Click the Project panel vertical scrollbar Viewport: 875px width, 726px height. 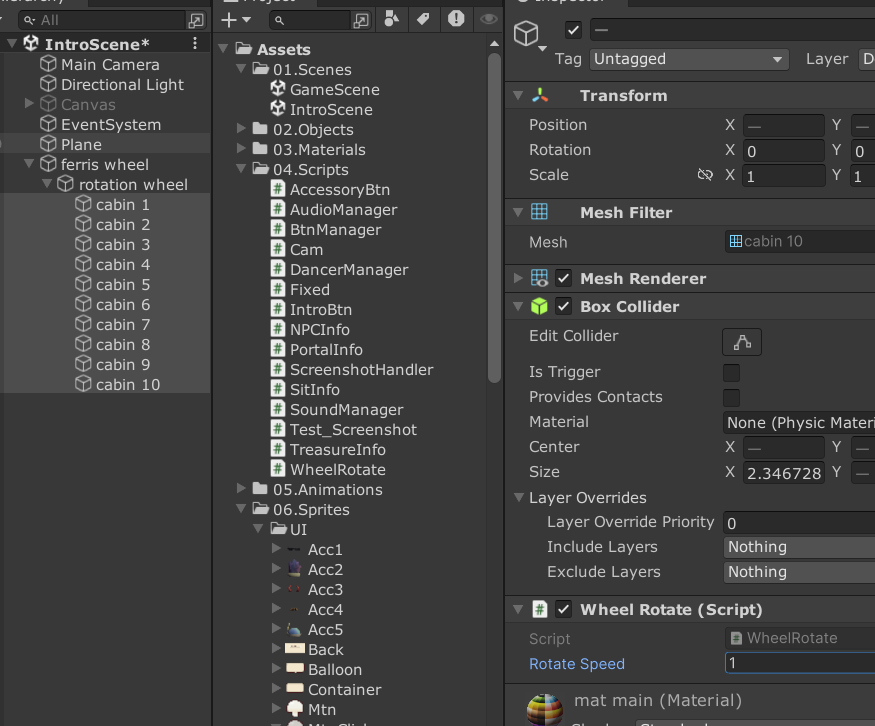tap(494, 218)
